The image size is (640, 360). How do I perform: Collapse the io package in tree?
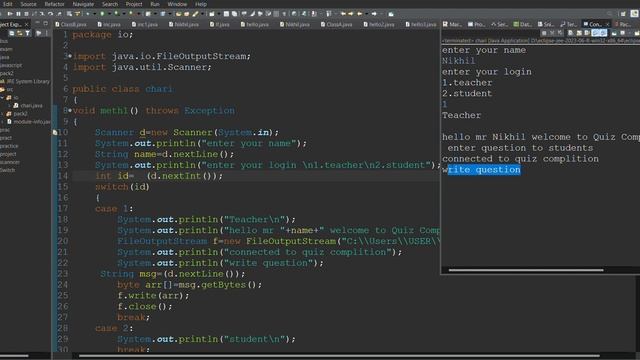[2, 98]
